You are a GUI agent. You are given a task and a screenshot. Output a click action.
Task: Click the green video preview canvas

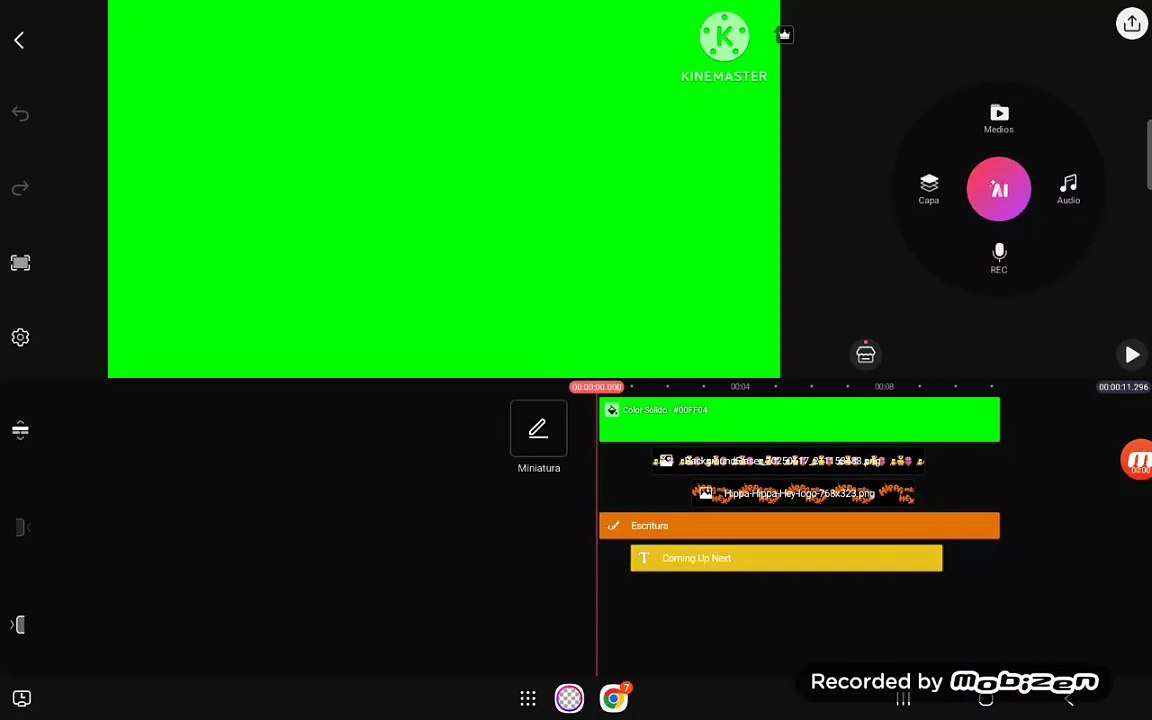pyautogui.click(x=444, y=189)
